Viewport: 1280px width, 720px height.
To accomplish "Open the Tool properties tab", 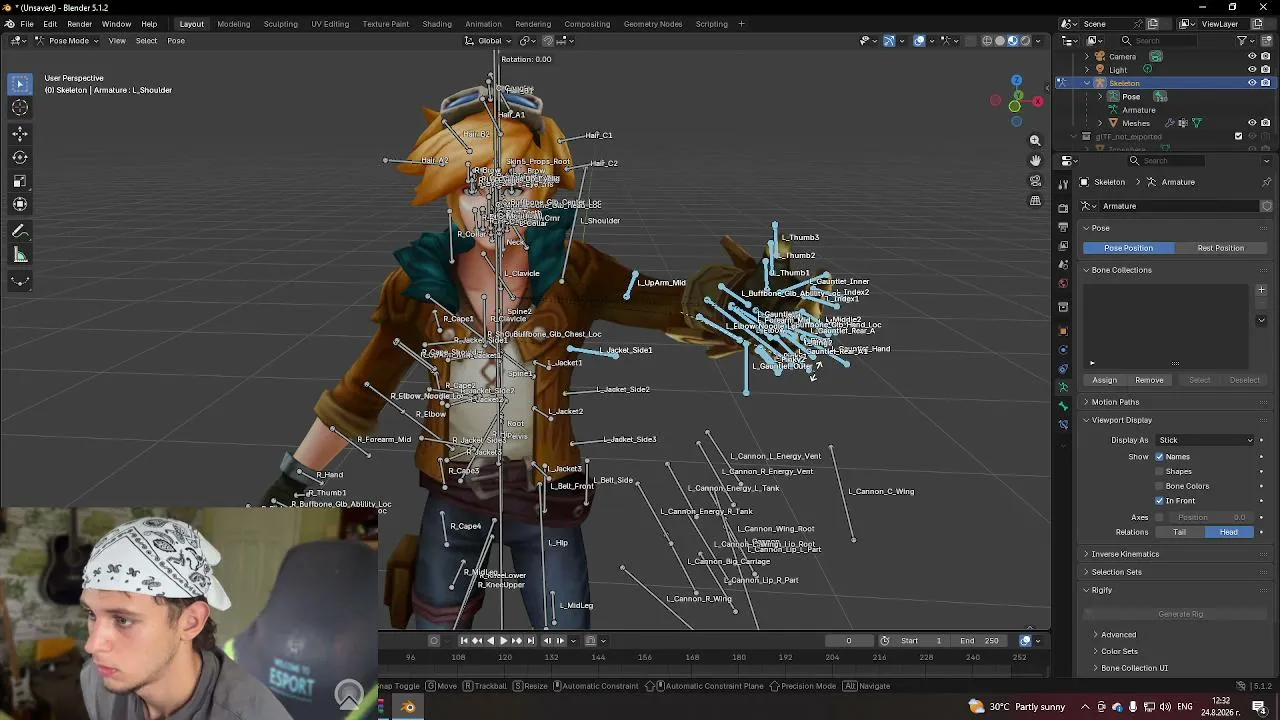I will pos(1063,183).
